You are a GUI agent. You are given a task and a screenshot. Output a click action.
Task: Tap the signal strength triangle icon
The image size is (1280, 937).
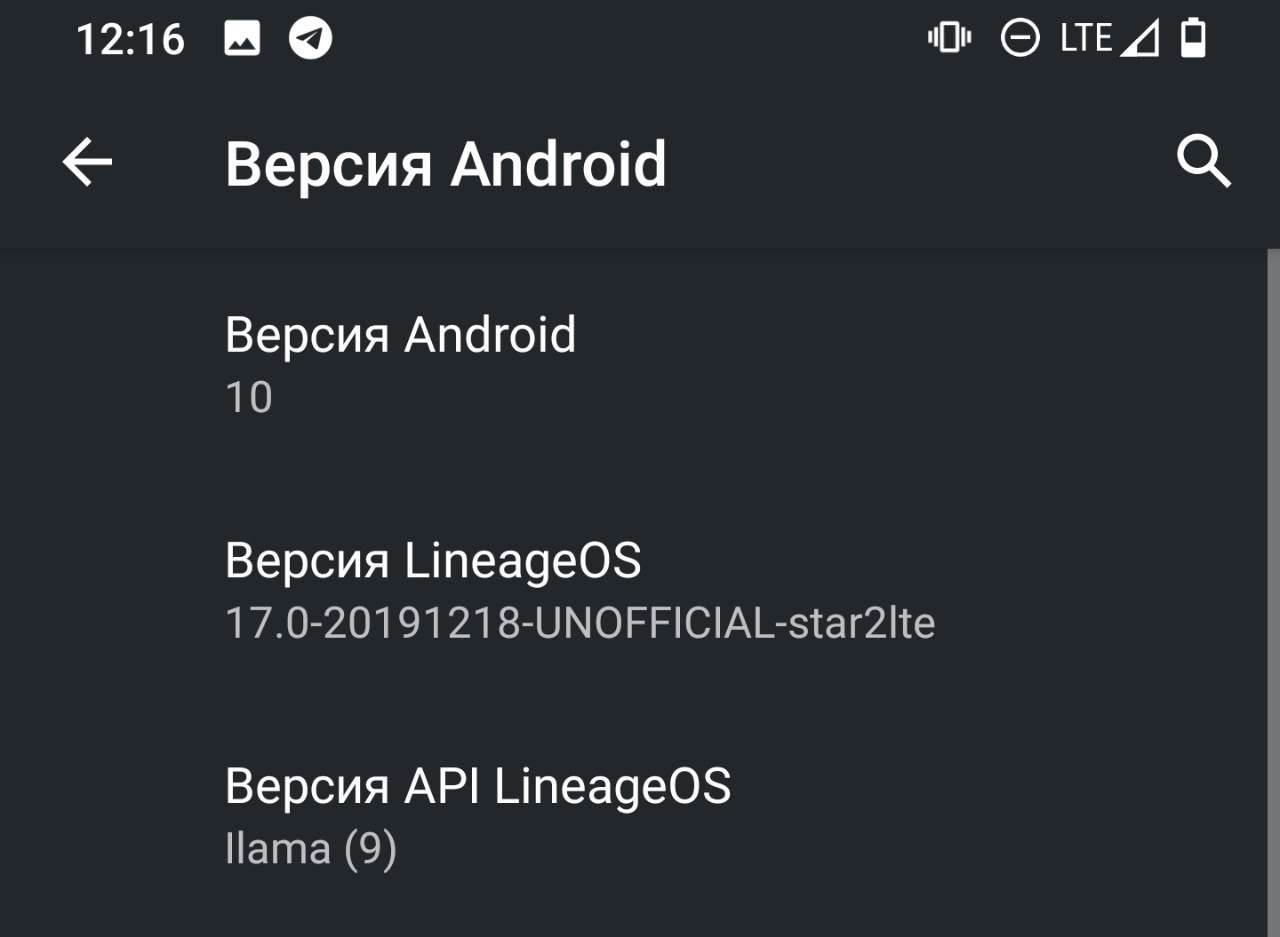coord(1139,39)
